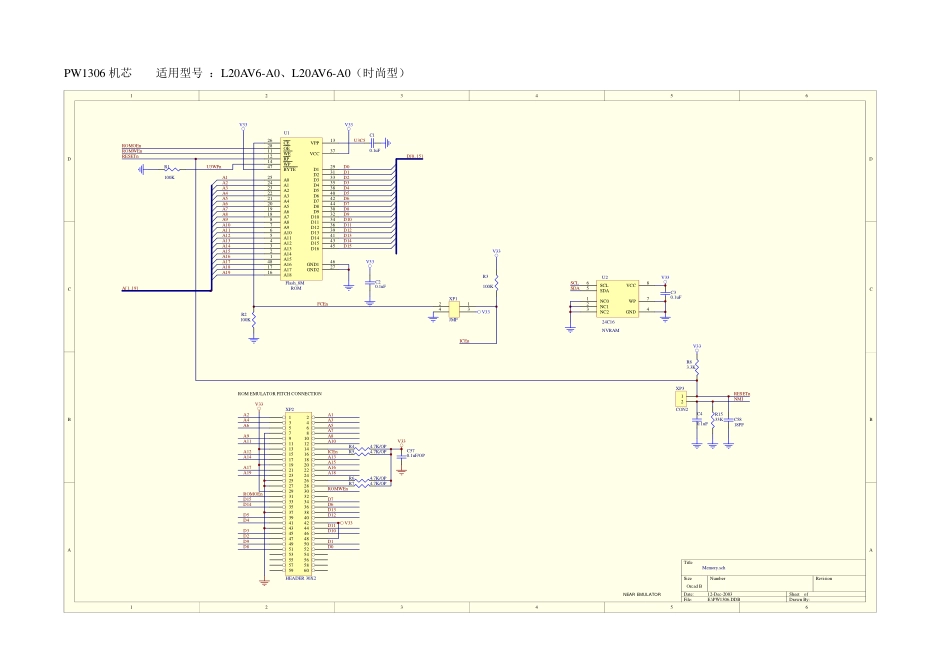Click the XP1 jumper component
Viewport: 950px width, 672px height.
(x=453, y=308)
